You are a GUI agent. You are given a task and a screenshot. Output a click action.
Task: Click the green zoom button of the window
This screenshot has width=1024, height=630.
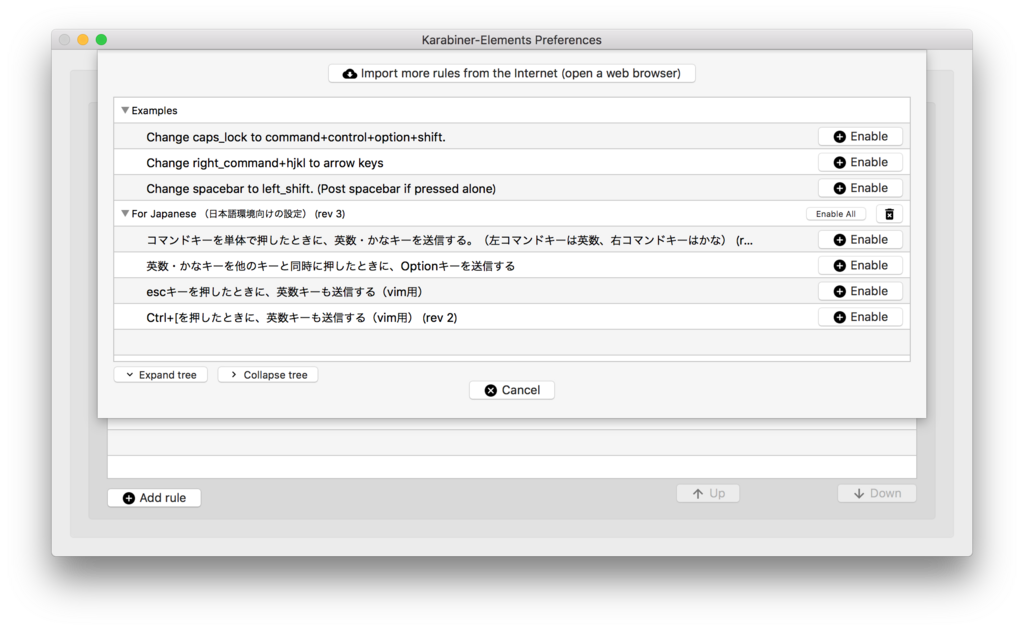click(x=101, y=40)
